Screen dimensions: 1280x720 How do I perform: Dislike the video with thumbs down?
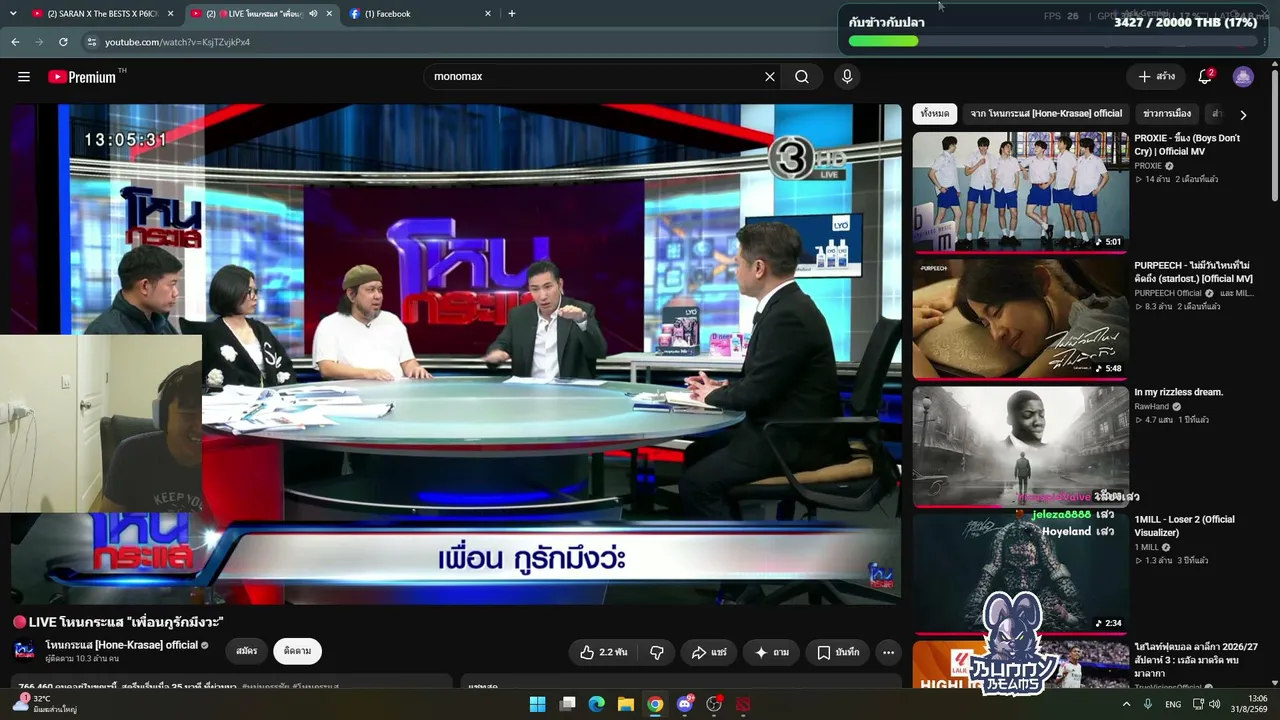pyautogui.click(x=657, y=652)
